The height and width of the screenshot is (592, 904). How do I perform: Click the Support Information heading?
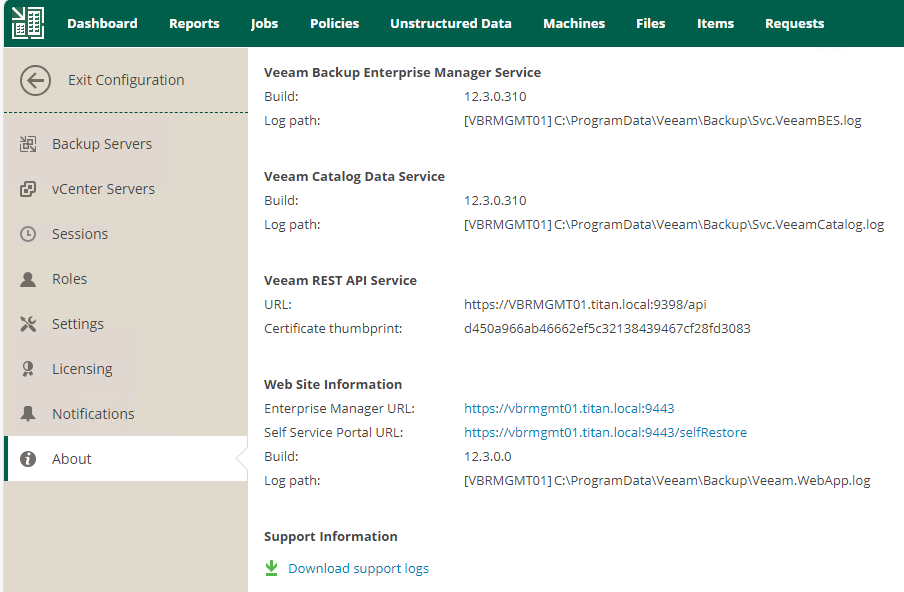point(330,537)
